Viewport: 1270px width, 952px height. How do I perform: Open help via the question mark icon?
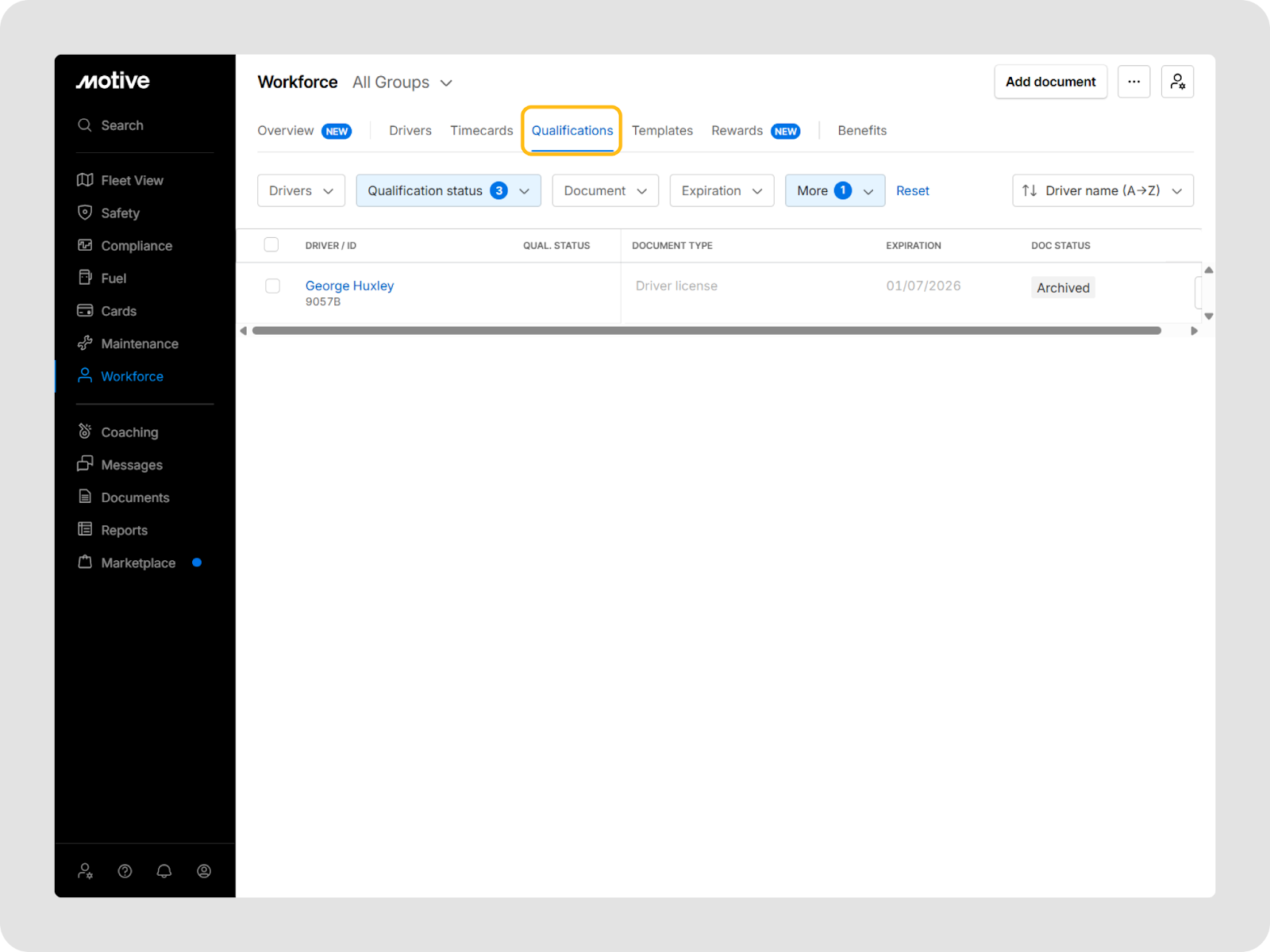click(x=125, y=871)
